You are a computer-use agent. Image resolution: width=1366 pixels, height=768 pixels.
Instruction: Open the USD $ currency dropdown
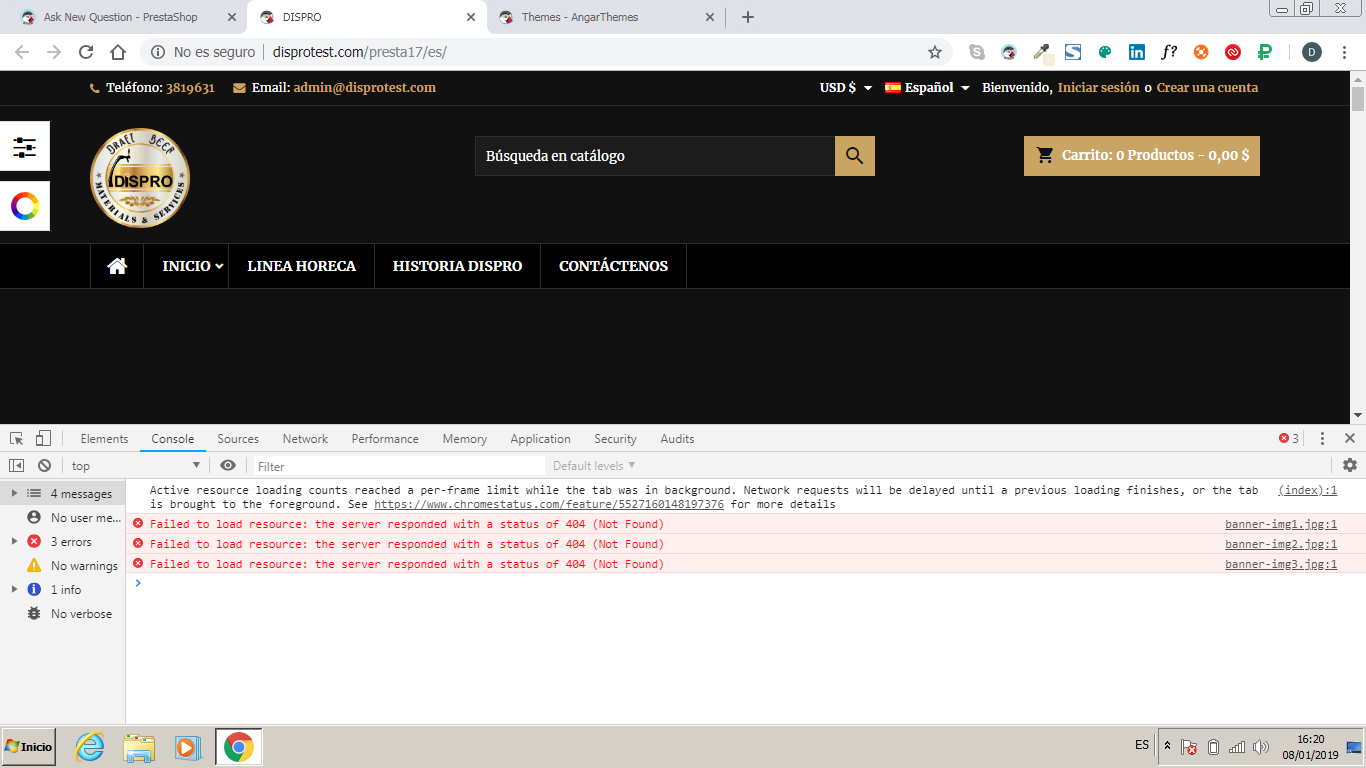pyautogui.click(x=846, y=88)
